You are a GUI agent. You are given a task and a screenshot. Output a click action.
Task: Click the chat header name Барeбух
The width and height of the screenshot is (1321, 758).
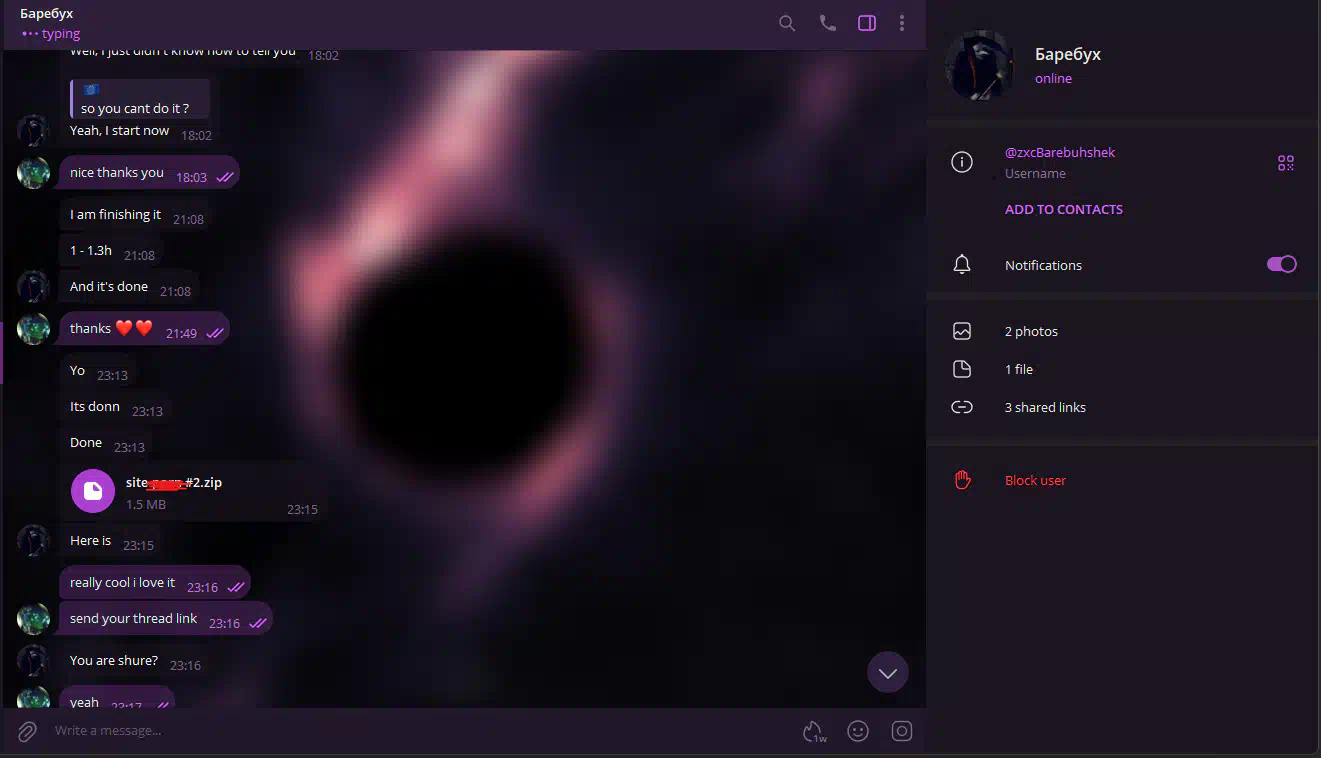point(46,14)
